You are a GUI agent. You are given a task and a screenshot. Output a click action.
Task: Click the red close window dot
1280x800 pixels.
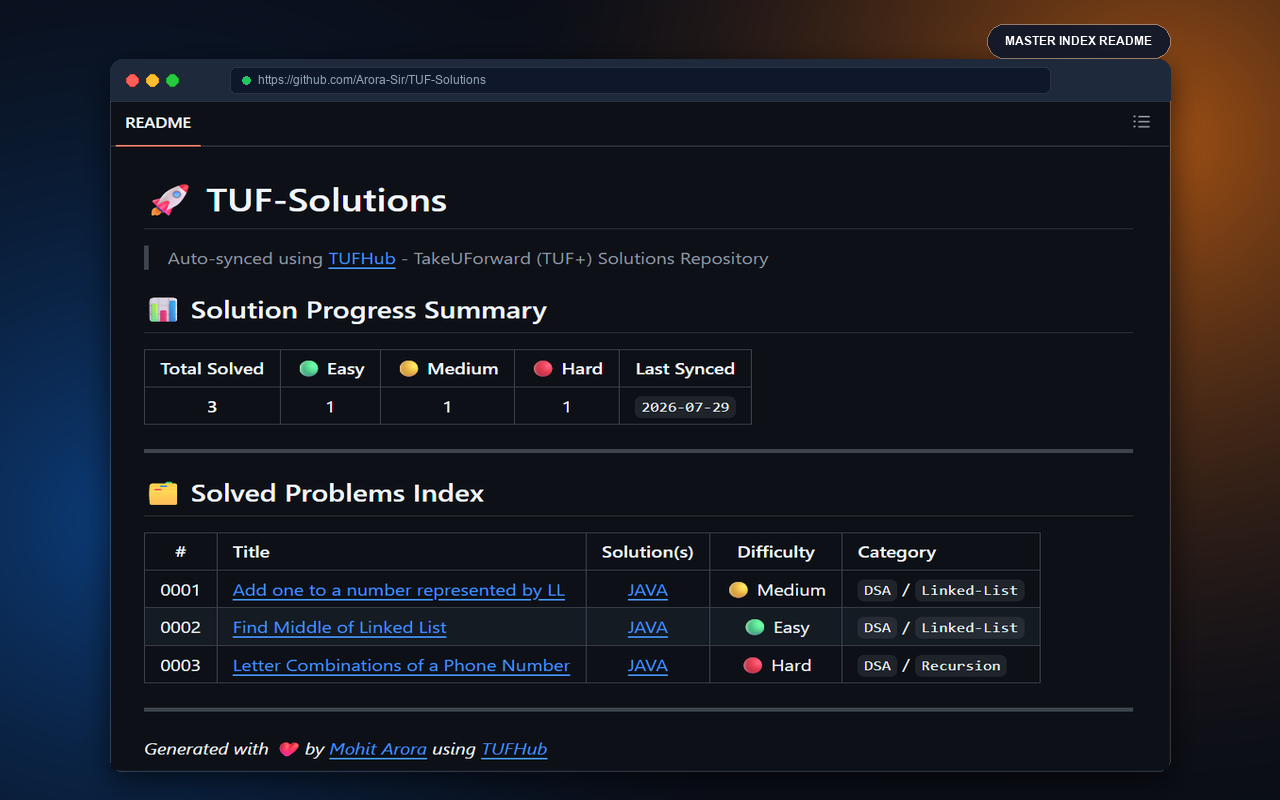132,80
